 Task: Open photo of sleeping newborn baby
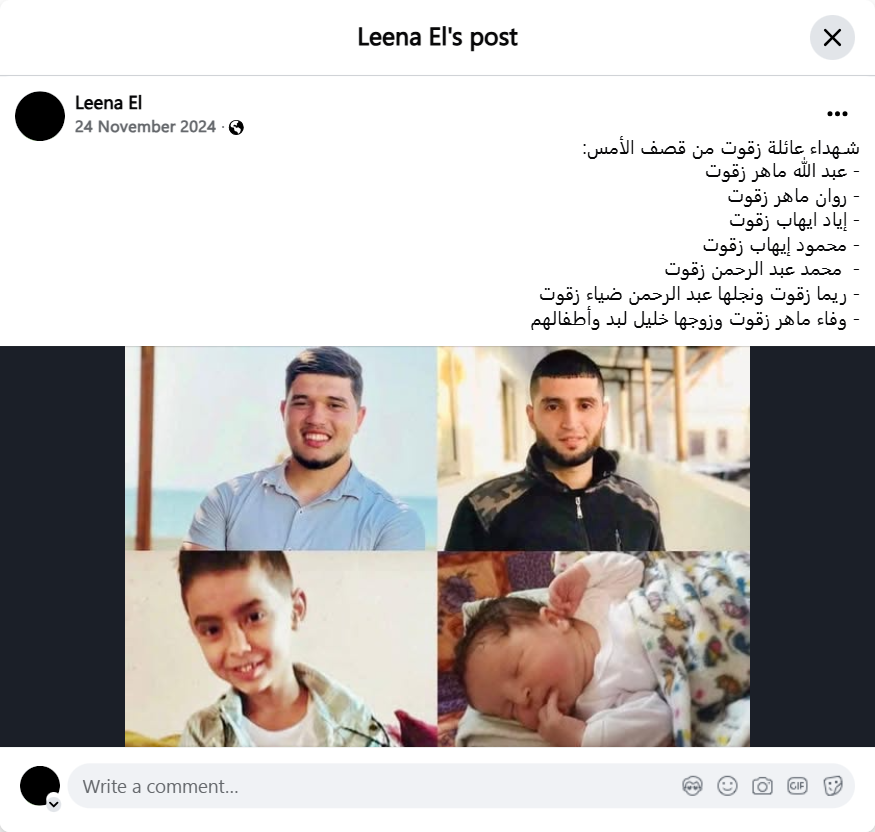[594, 649]
